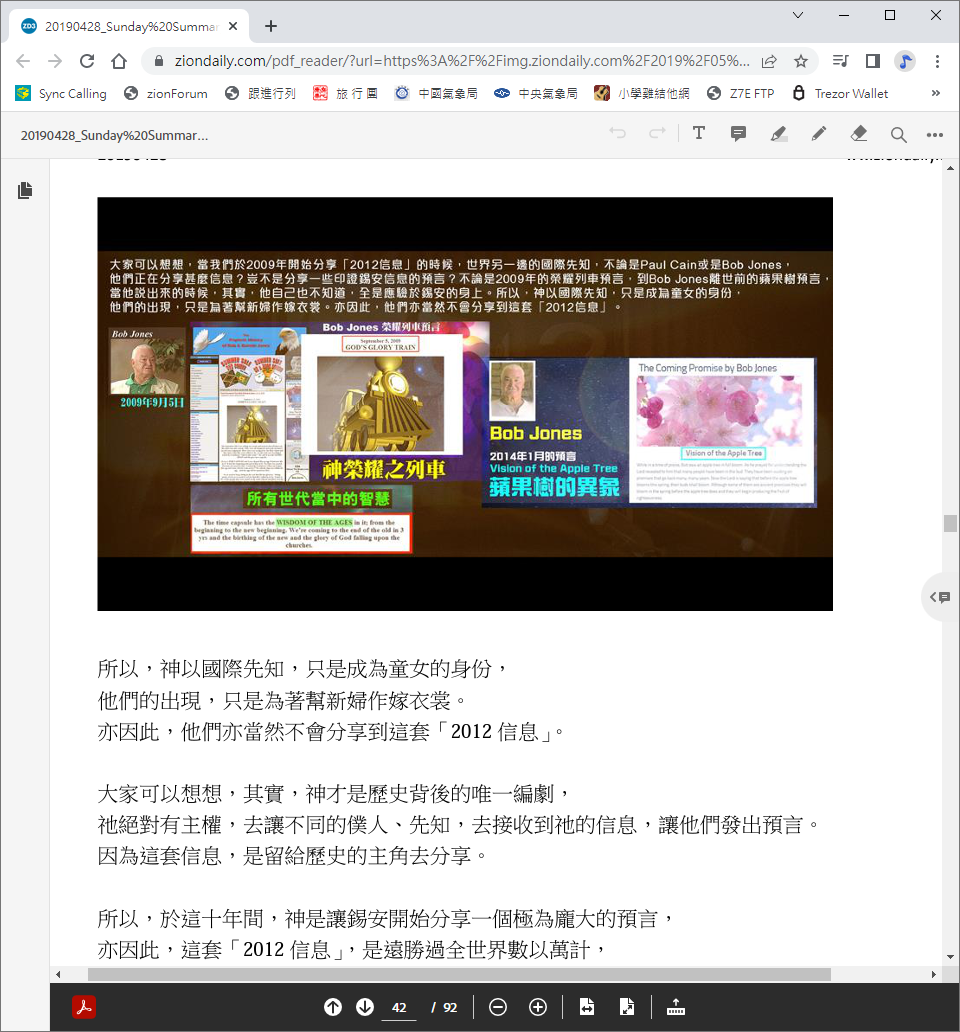
Task: Click the Bob Jones slide image
Action: [465, 403]
